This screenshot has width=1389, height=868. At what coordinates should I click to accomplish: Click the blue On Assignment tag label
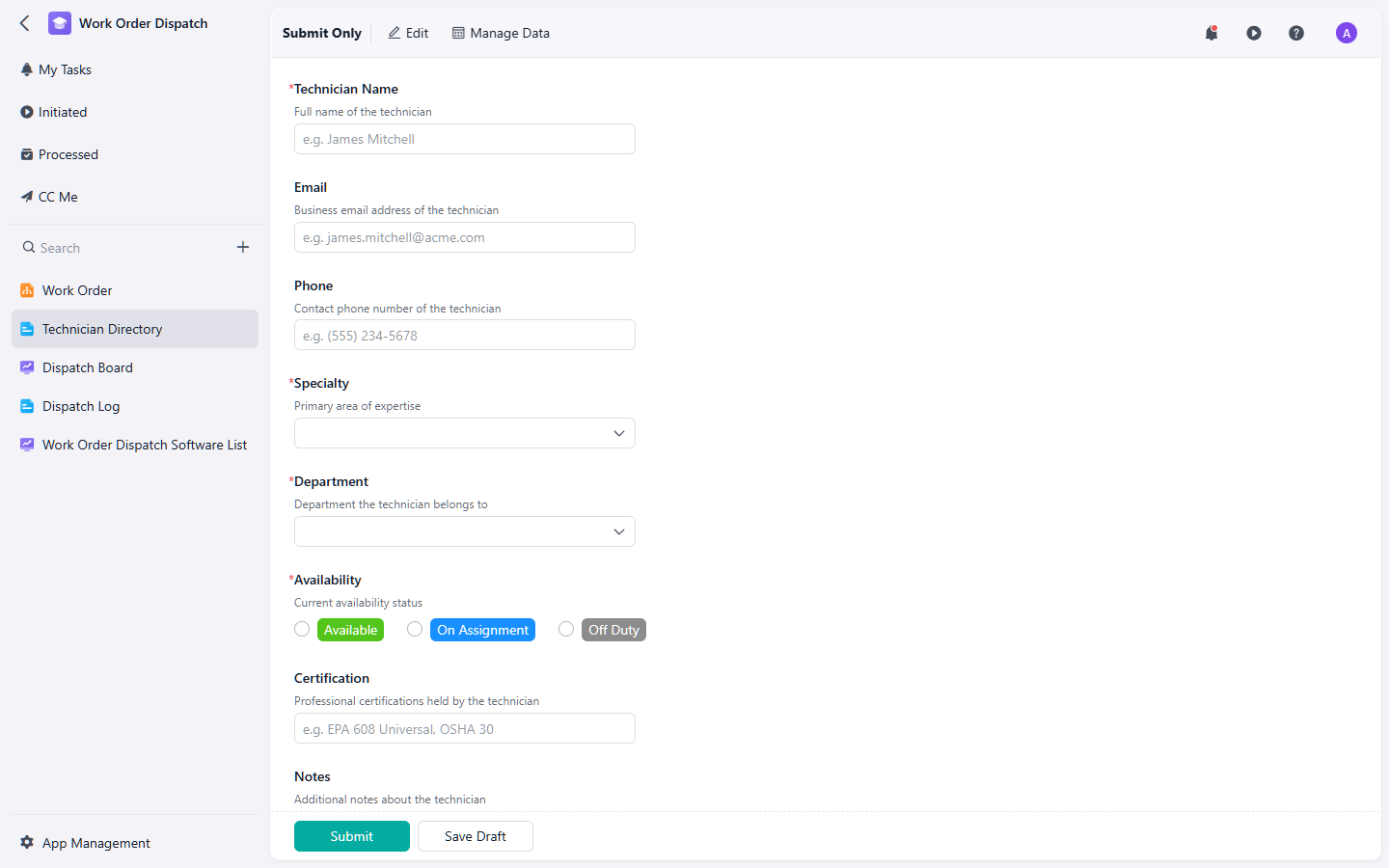pyautogui.click(x=482, y=630)
